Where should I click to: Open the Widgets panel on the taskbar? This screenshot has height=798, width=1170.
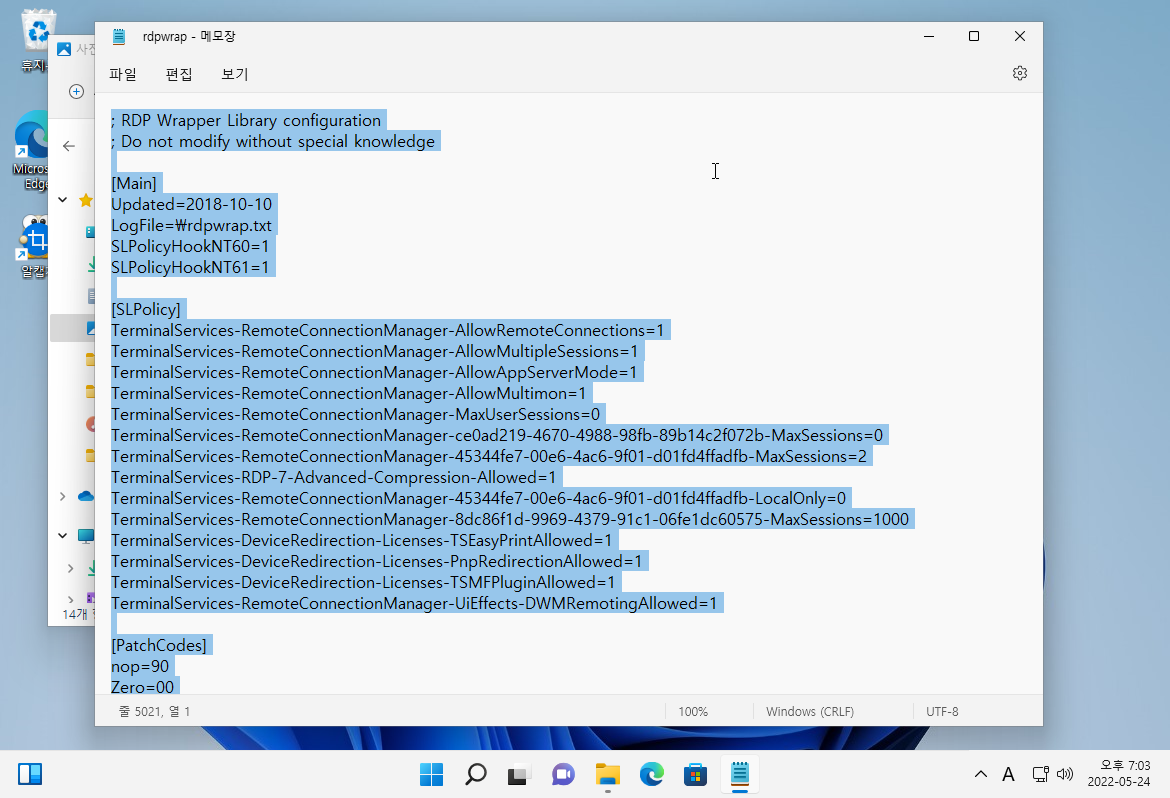[x=30, y=774]
